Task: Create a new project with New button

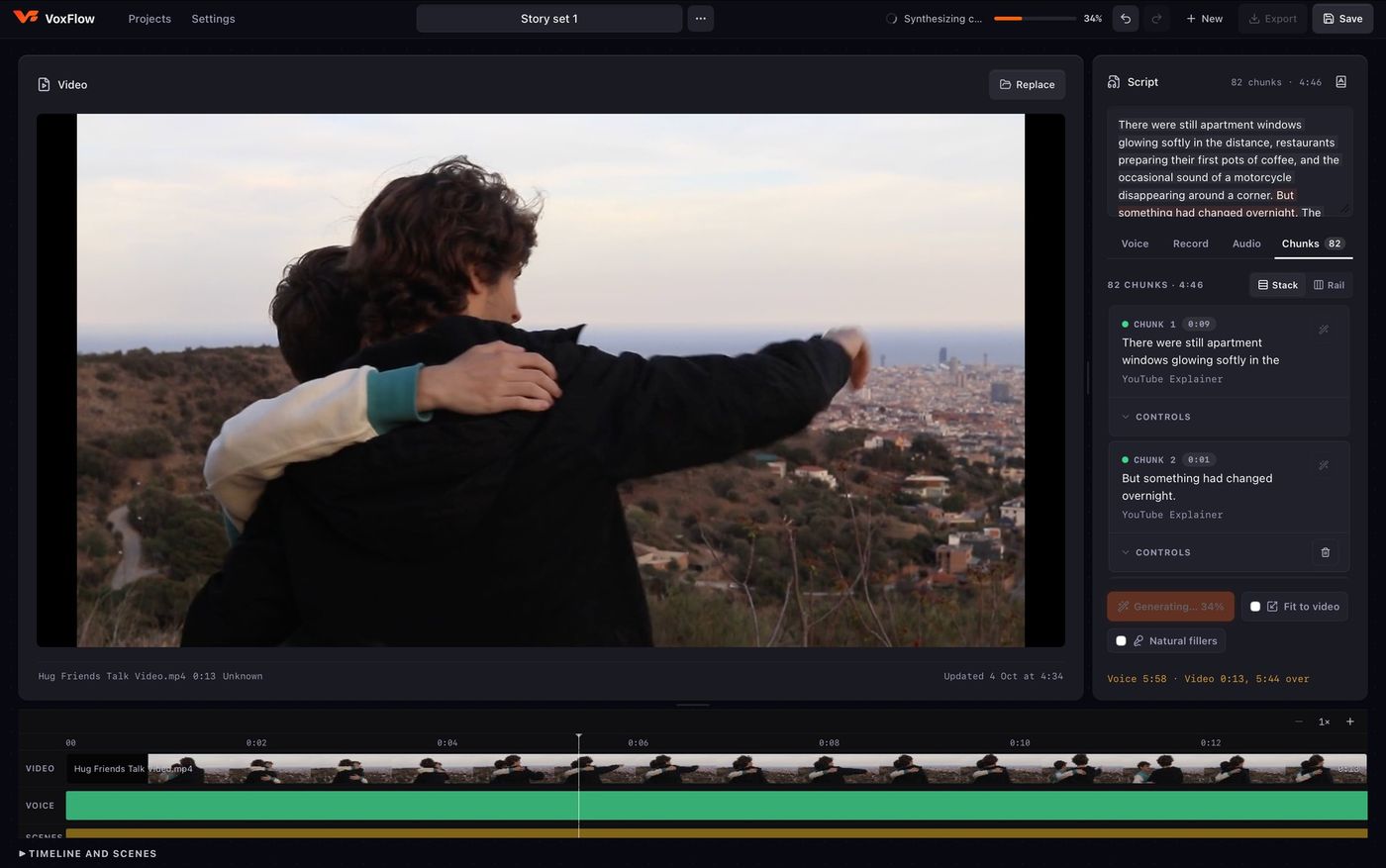Action: [1204, 19]
